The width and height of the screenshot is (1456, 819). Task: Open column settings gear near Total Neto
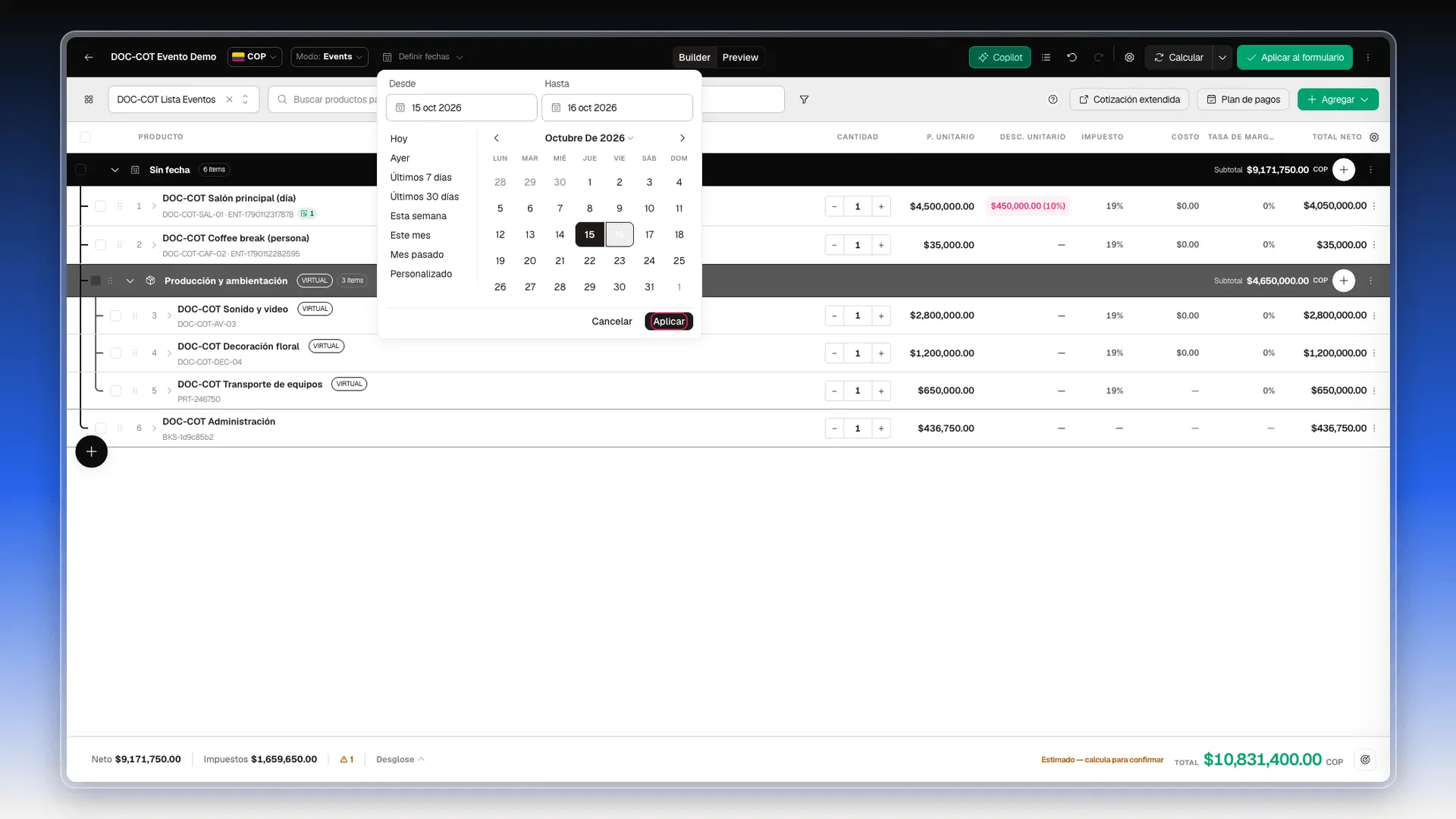click(1374, 137)
